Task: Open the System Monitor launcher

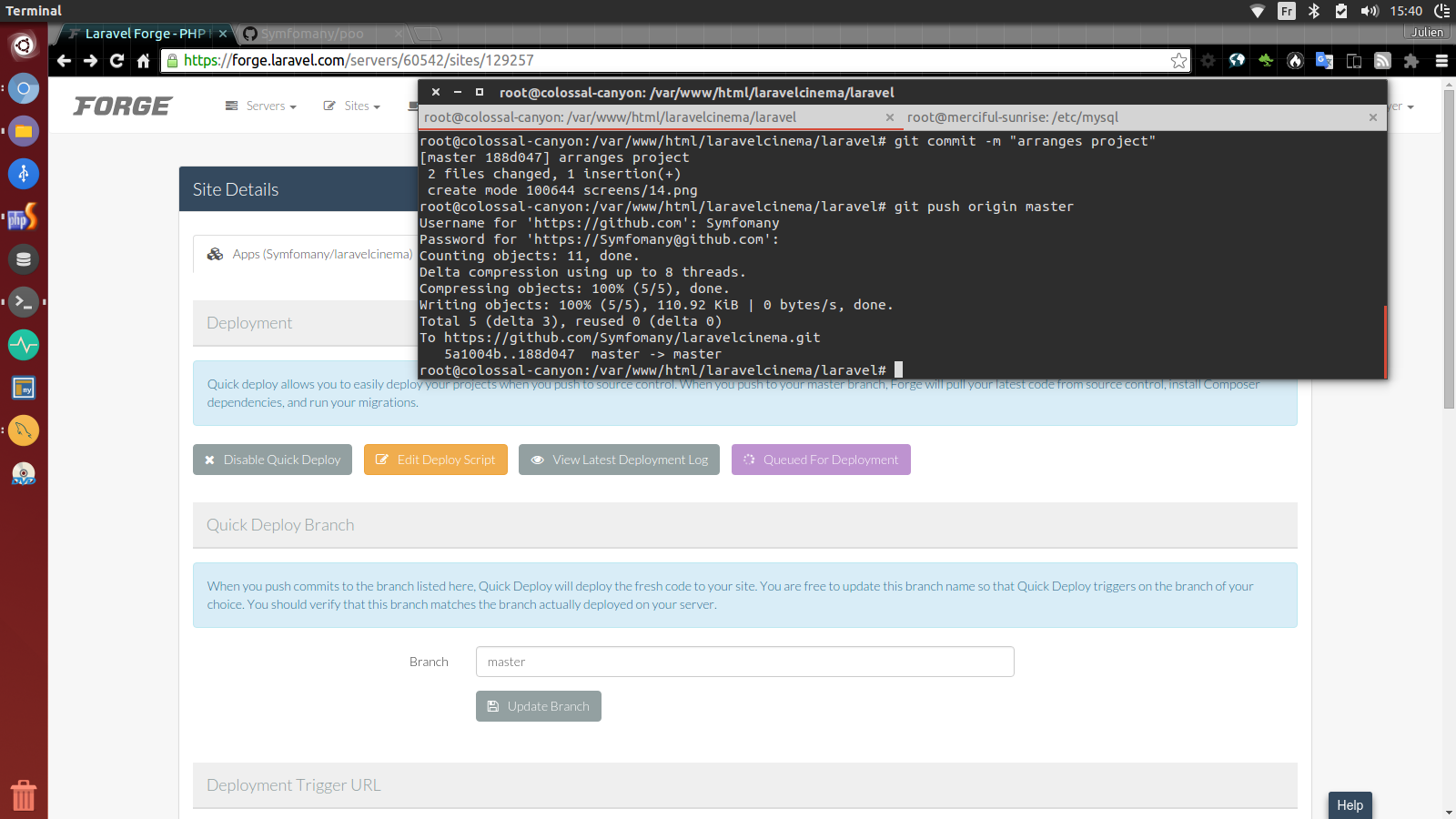Action: (x=24, y=345)
